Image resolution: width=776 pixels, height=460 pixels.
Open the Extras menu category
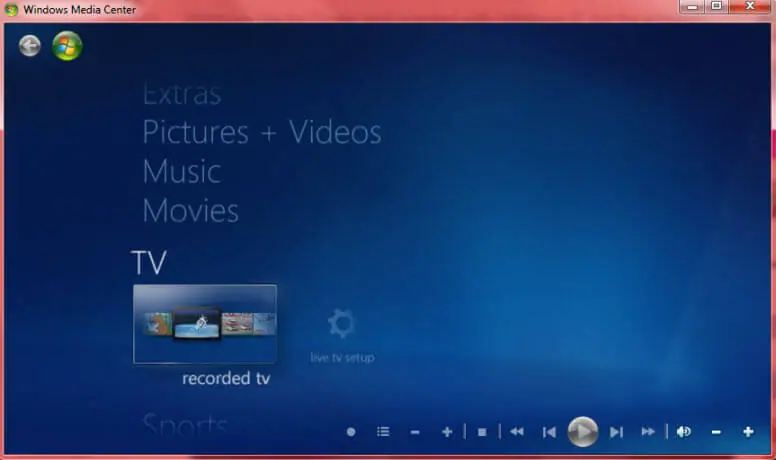pos(182,94)
